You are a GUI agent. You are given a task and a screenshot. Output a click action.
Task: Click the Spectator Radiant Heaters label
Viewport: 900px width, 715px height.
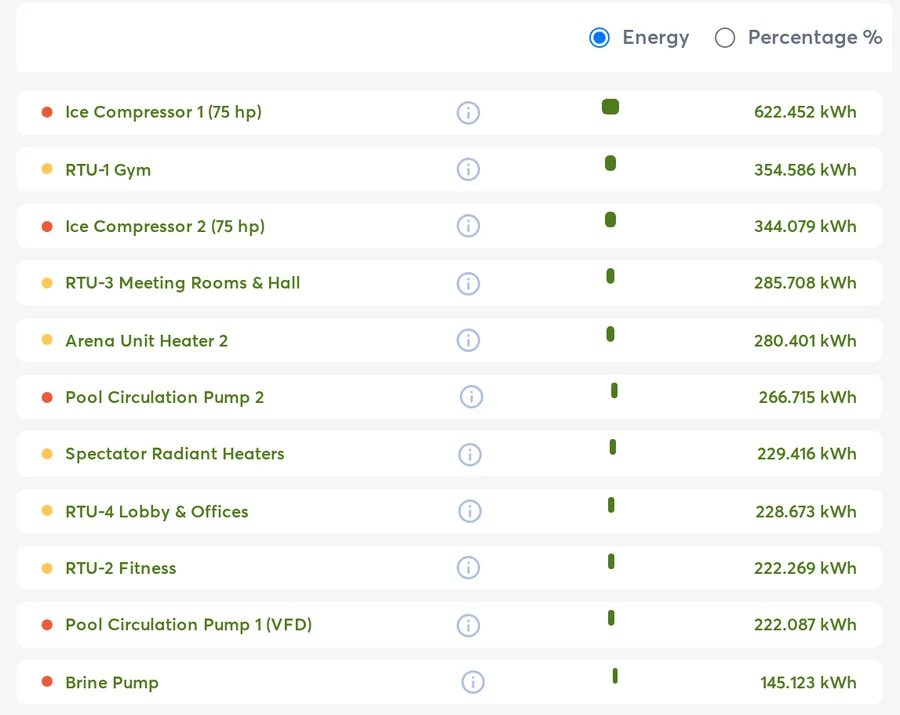click(x=175, y=454)
